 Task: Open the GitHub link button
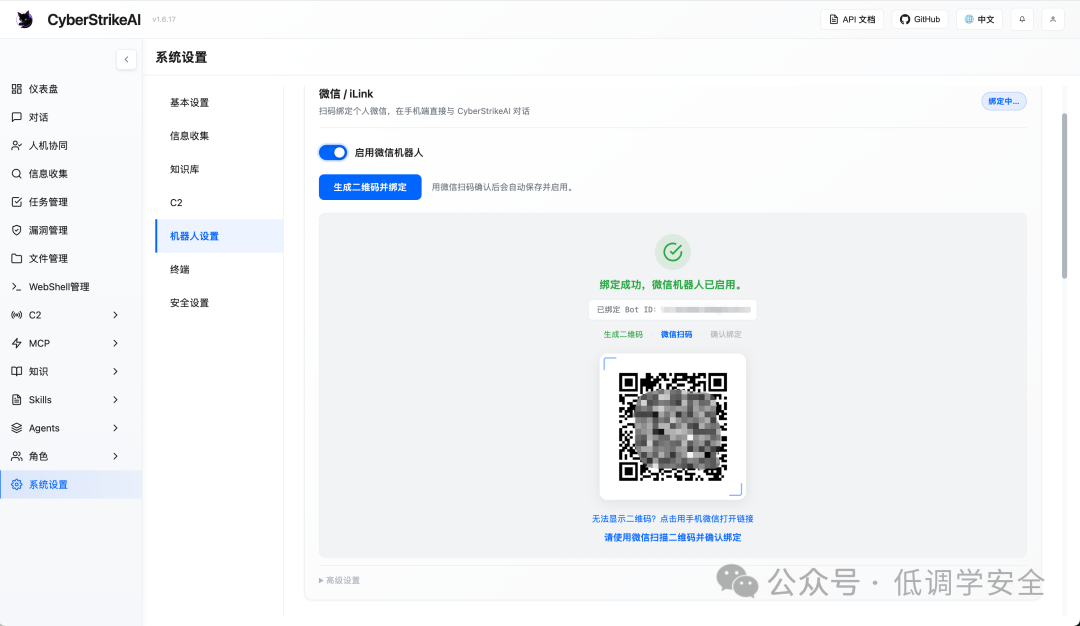[x=920, y=19]
